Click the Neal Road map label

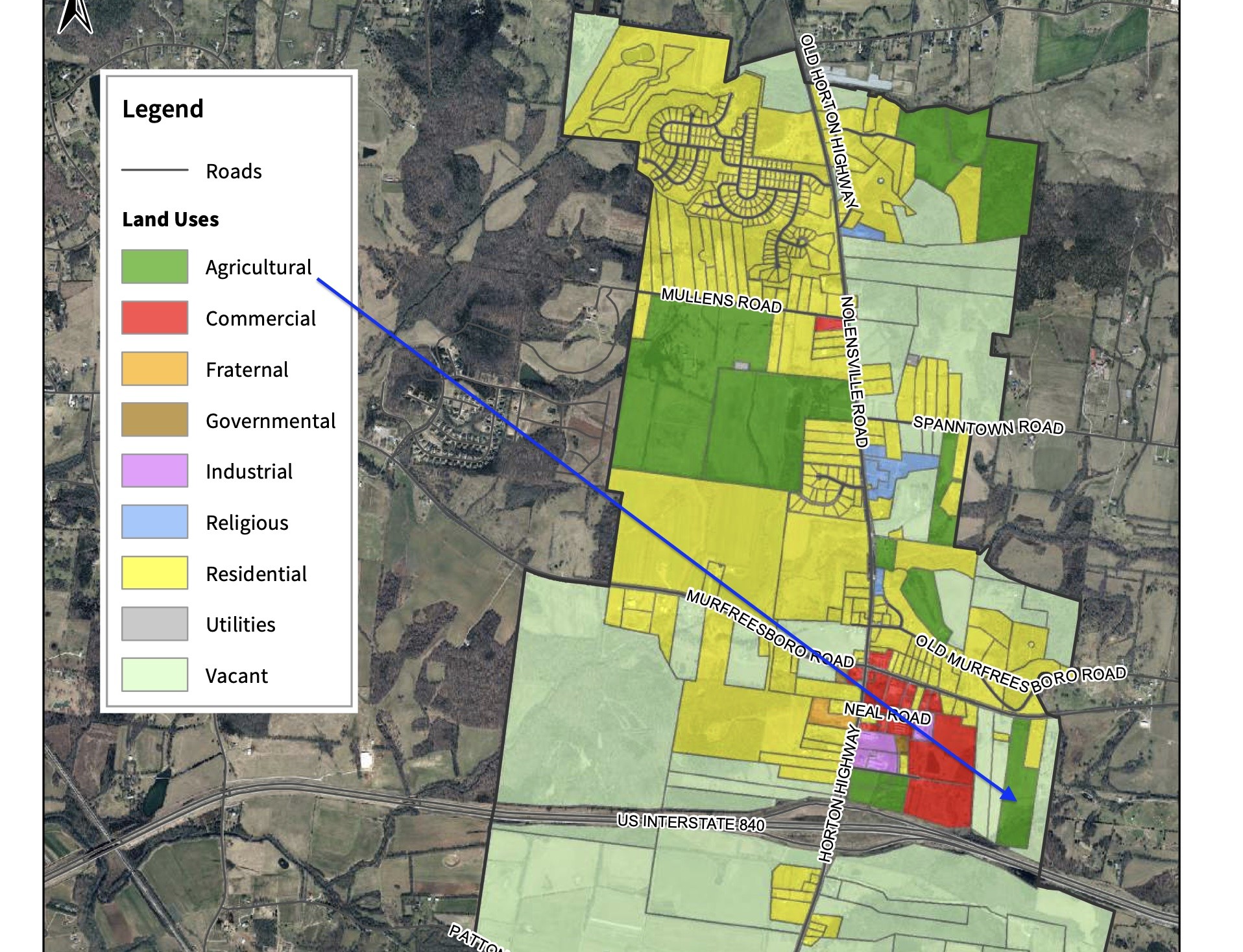tap(887, 713)
